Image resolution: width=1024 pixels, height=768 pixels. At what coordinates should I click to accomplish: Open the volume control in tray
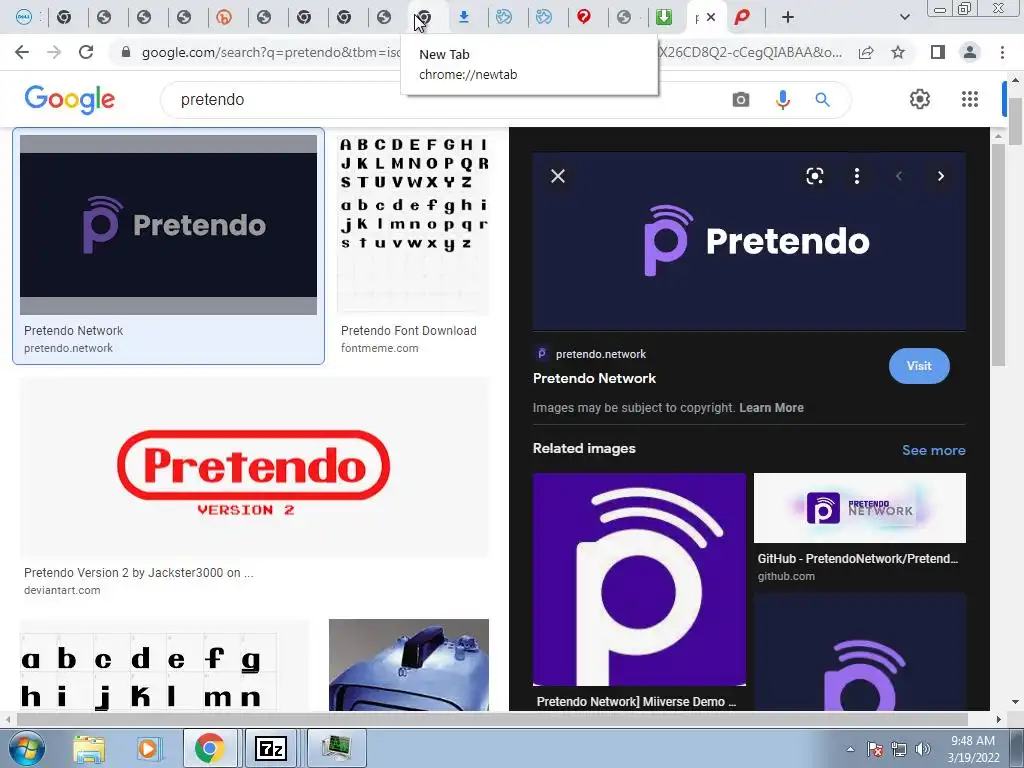(x=923, y=749)
